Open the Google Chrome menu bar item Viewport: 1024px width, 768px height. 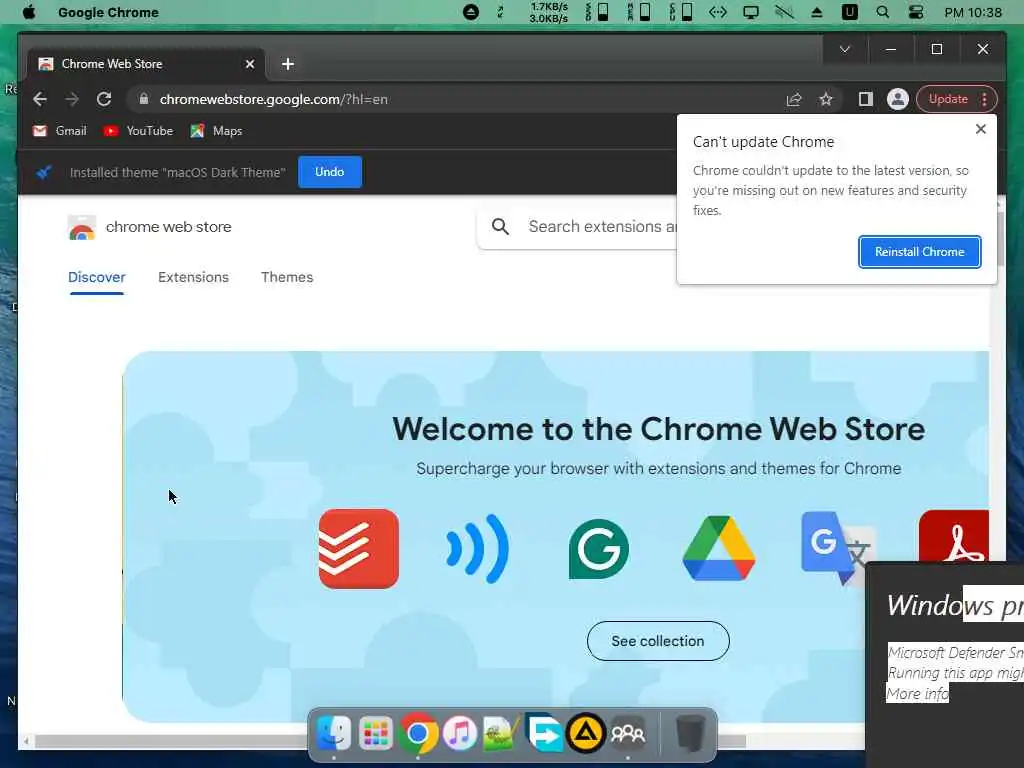[108, 12]
